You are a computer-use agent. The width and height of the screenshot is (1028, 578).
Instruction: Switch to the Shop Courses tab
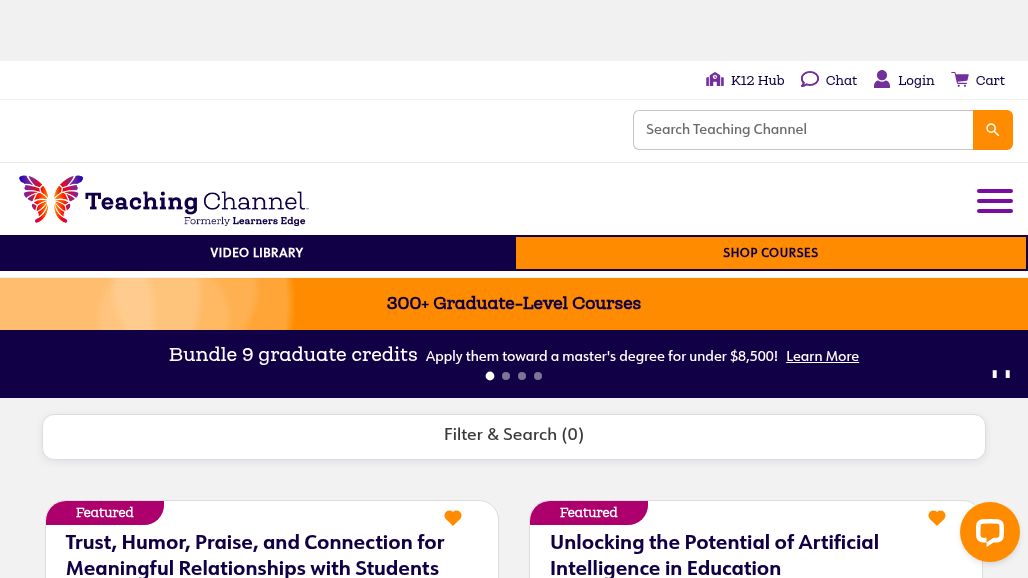(x=770, y=253)
